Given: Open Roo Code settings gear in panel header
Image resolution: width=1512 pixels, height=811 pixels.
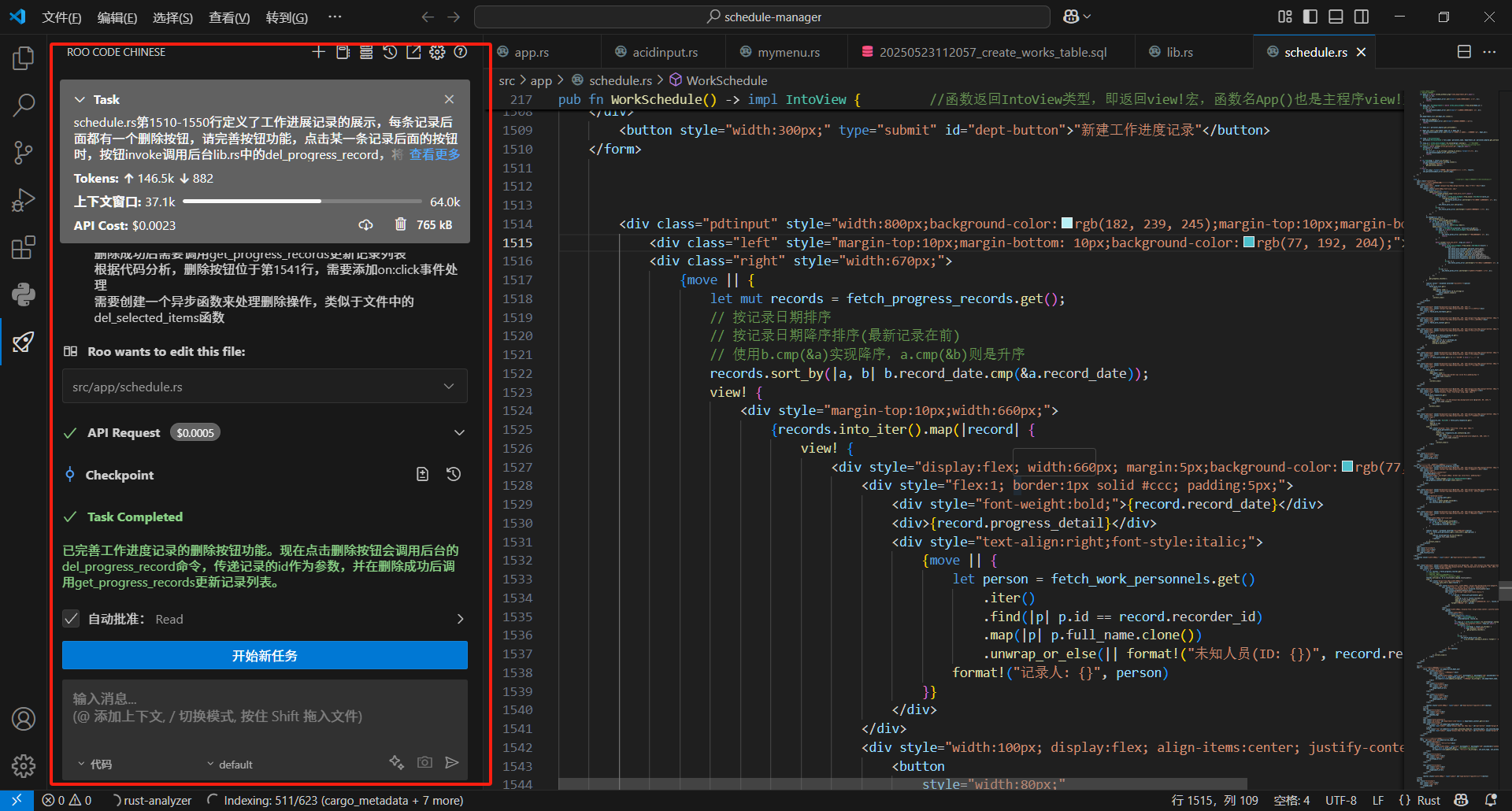Looking at the screenshot, I should tap(437, 52).
